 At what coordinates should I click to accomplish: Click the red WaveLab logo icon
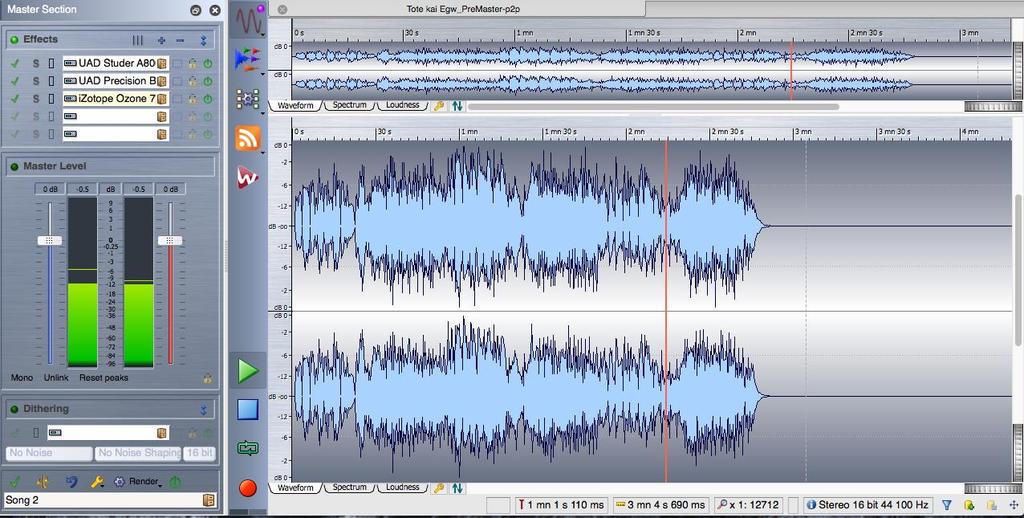248,177
